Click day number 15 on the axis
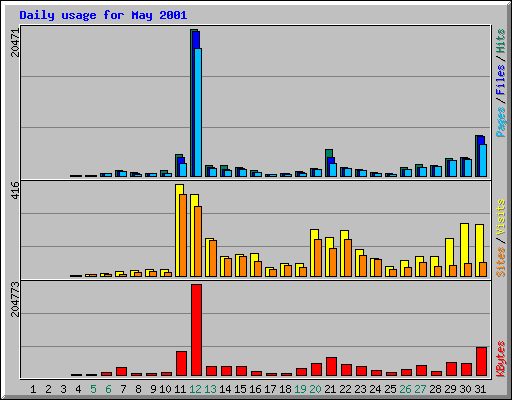 point(240,389)
